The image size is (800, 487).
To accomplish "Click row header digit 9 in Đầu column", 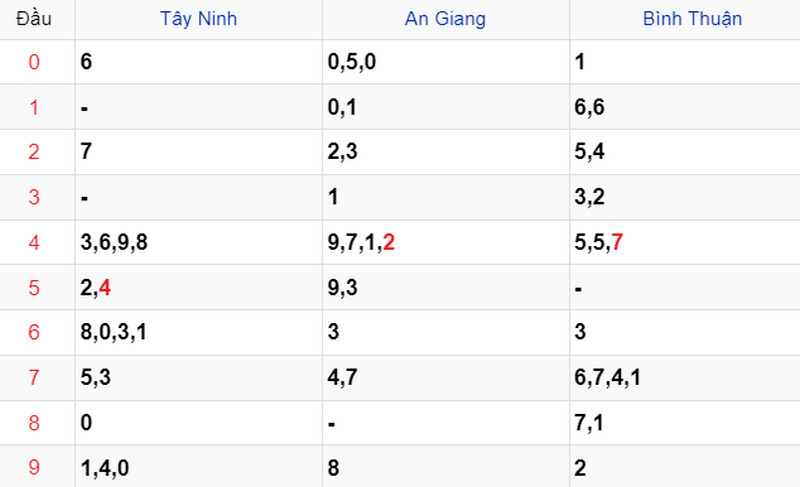I will [x=34, y=468].
